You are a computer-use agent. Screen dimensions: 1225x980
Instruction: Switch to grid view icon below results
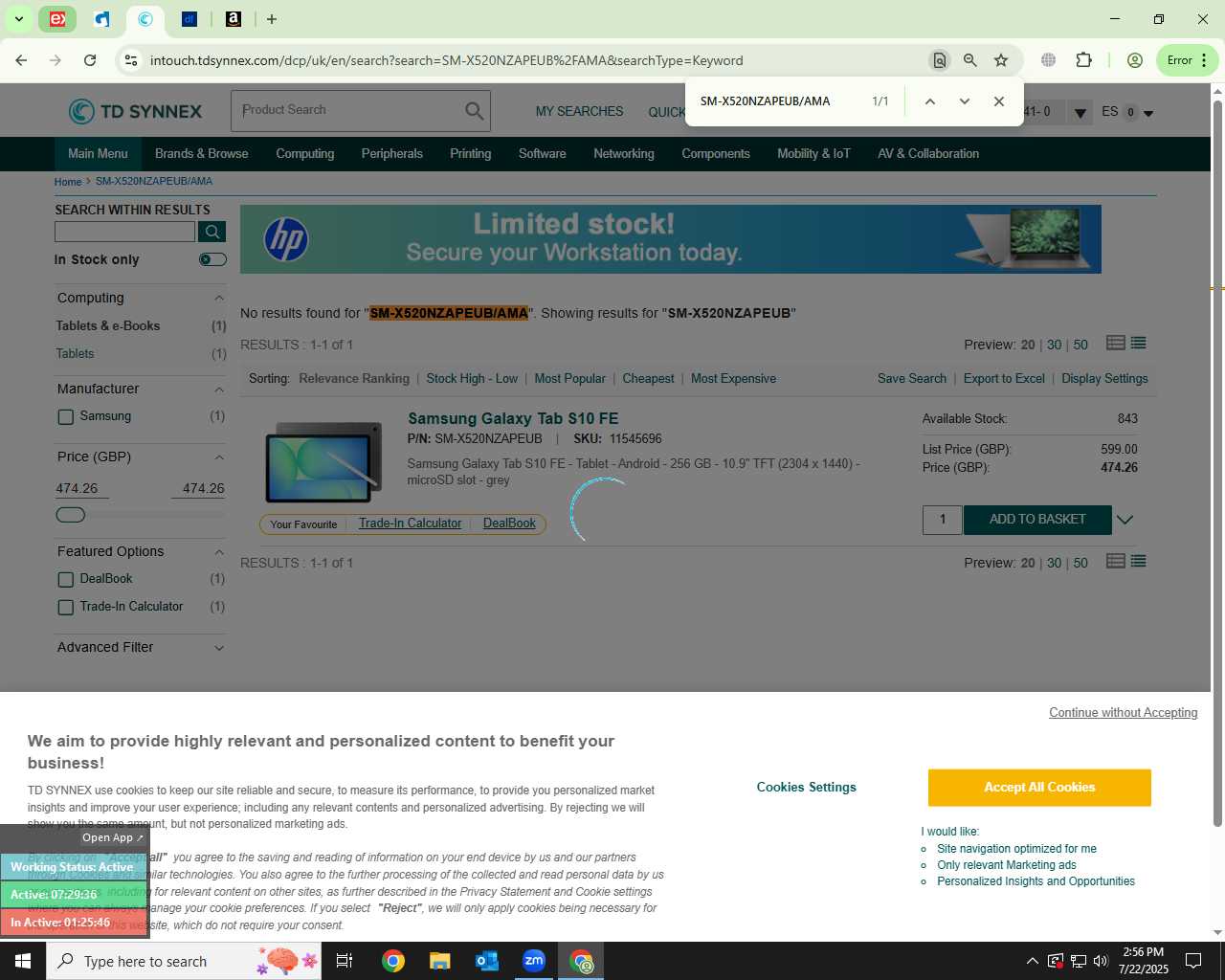point(1116,561)
